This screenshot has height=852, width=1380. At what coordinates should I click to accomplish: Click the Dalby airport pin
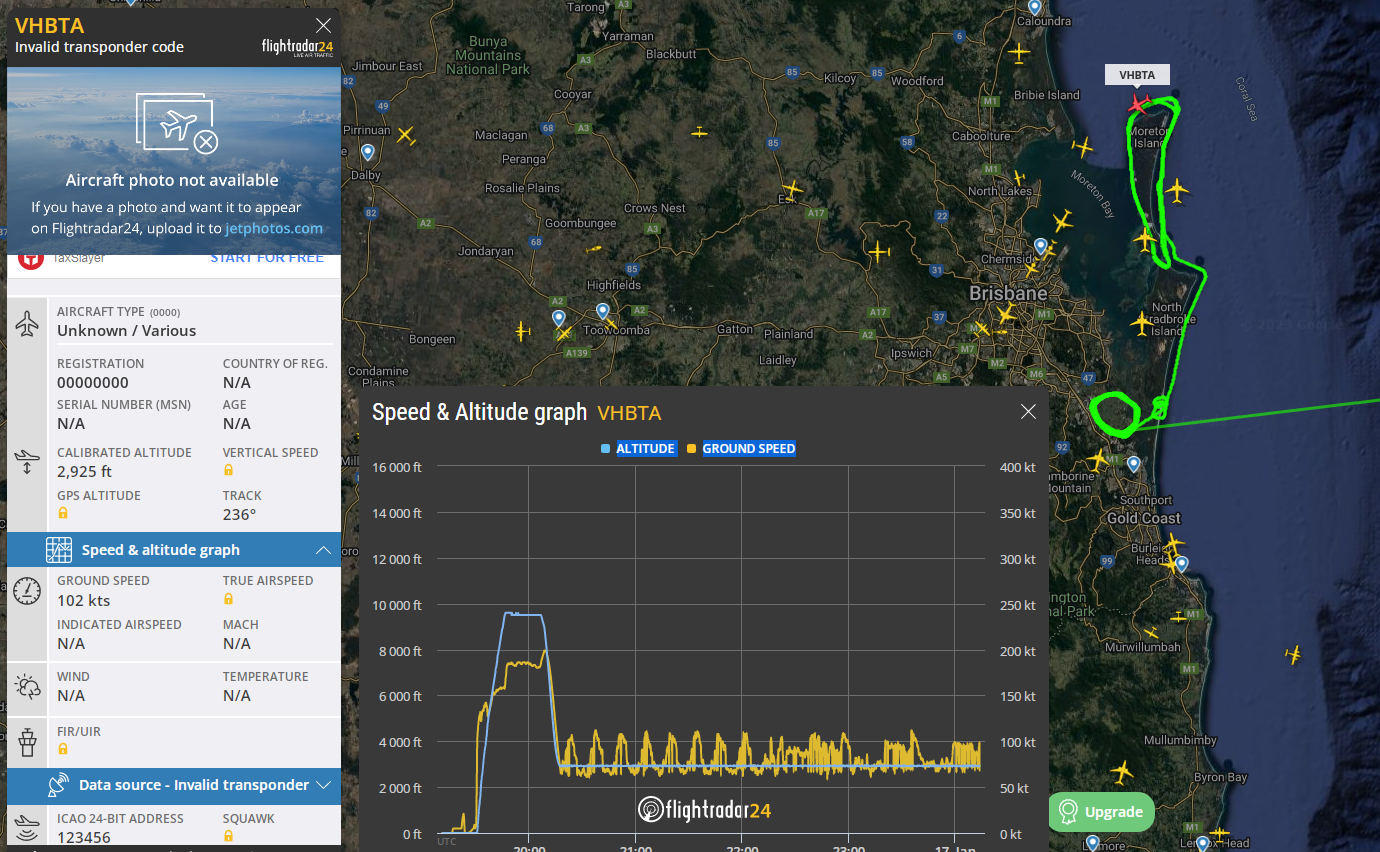368,152
